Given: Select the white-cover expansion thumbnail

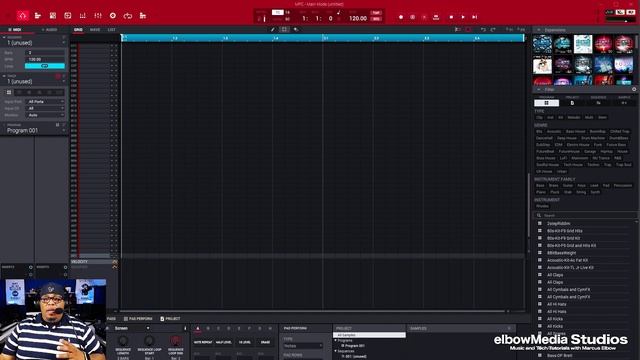Looking at the screenshot, I should point(583,44).
